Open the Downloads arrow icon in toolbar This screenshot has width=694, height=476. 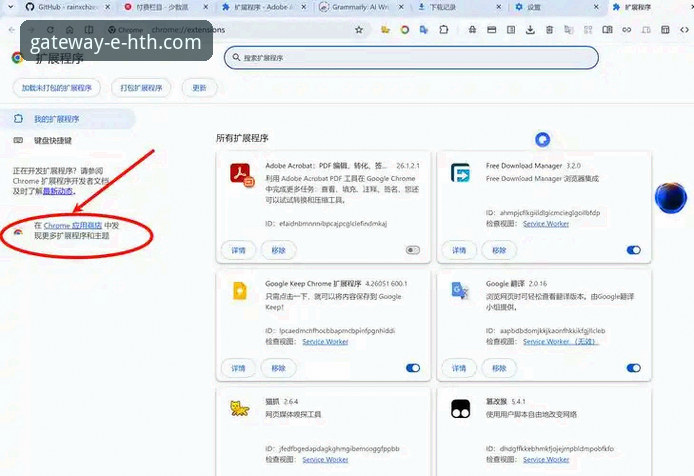530,30
